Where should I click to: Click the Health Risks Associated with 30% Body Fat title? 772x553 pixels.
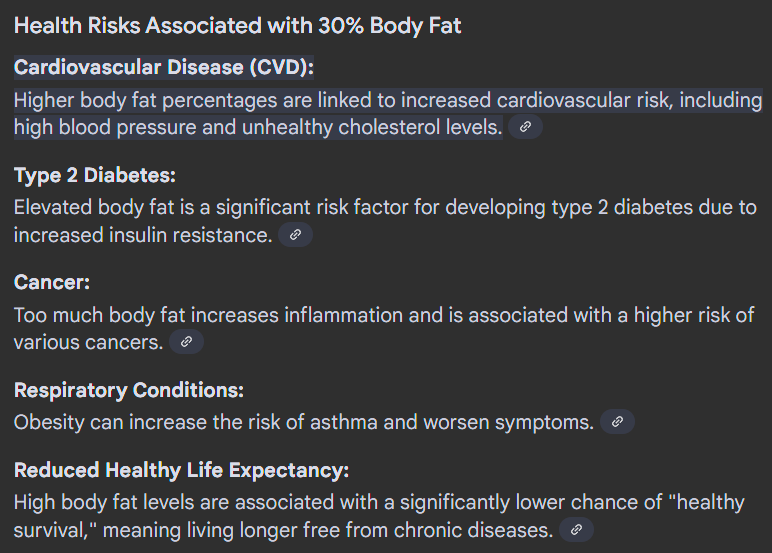click(237, 26)
